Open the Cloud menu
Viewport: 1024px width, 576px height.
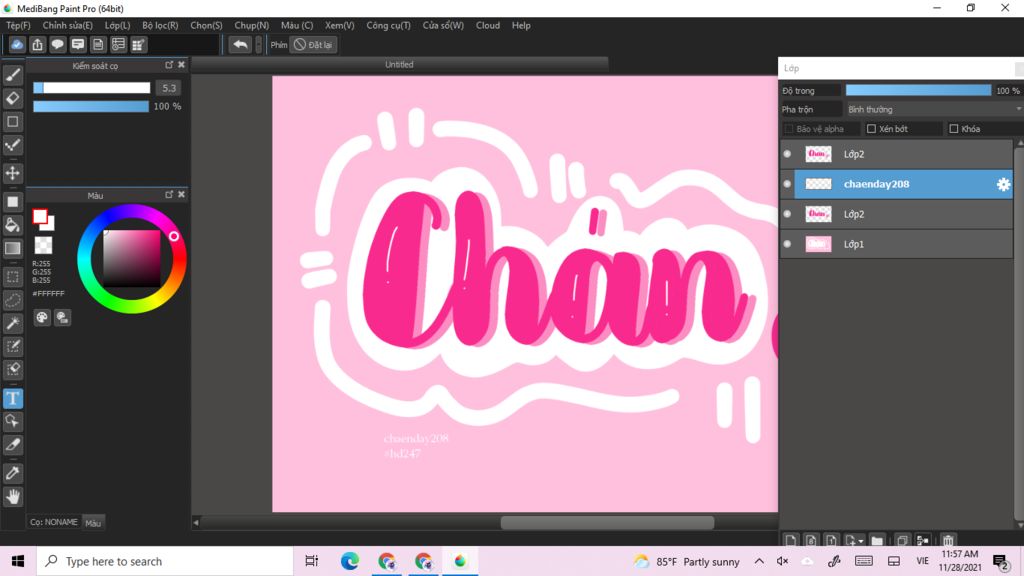click(x=488, y=25)
